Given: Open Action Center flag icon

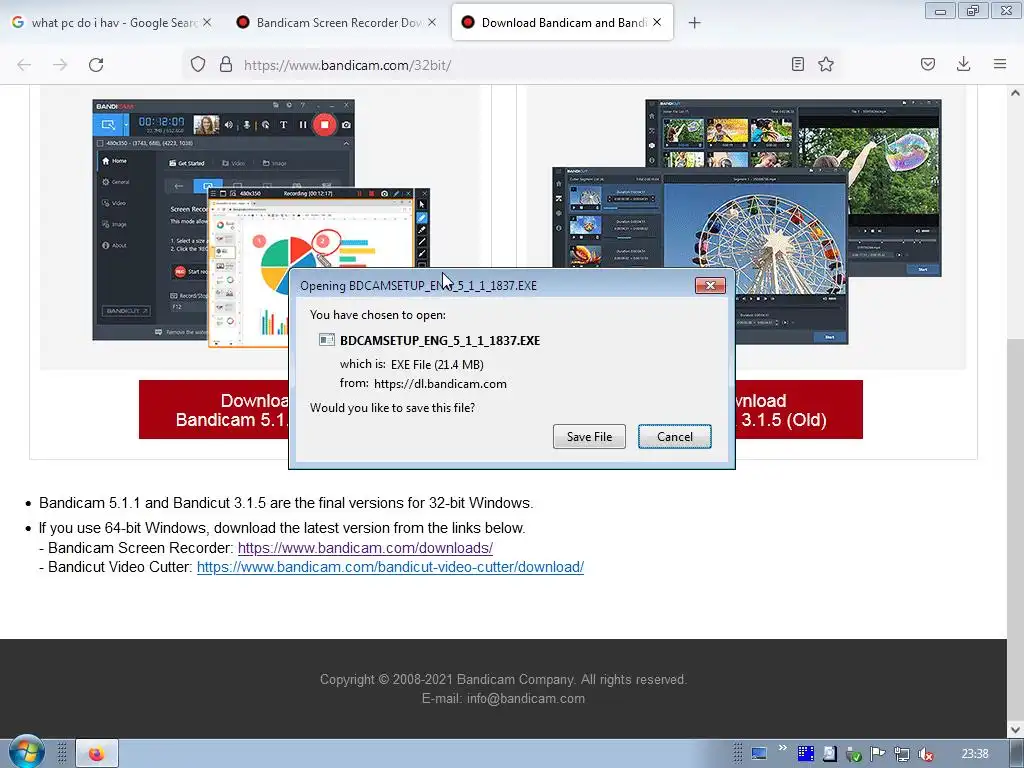Looking at the screenshot, I should pos(878,754).
